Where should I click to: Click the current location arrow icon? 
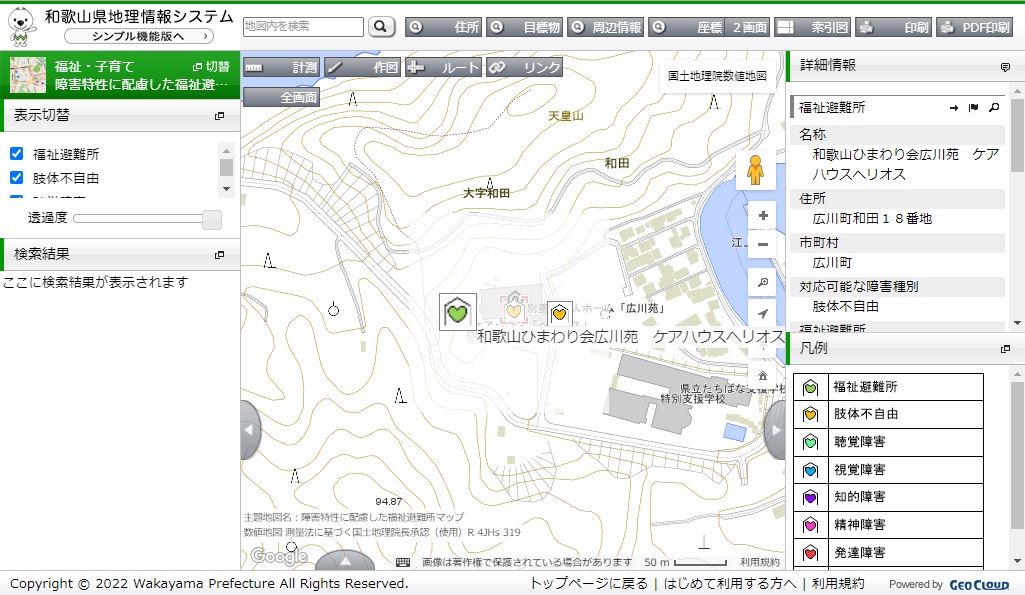pos(763,313)
